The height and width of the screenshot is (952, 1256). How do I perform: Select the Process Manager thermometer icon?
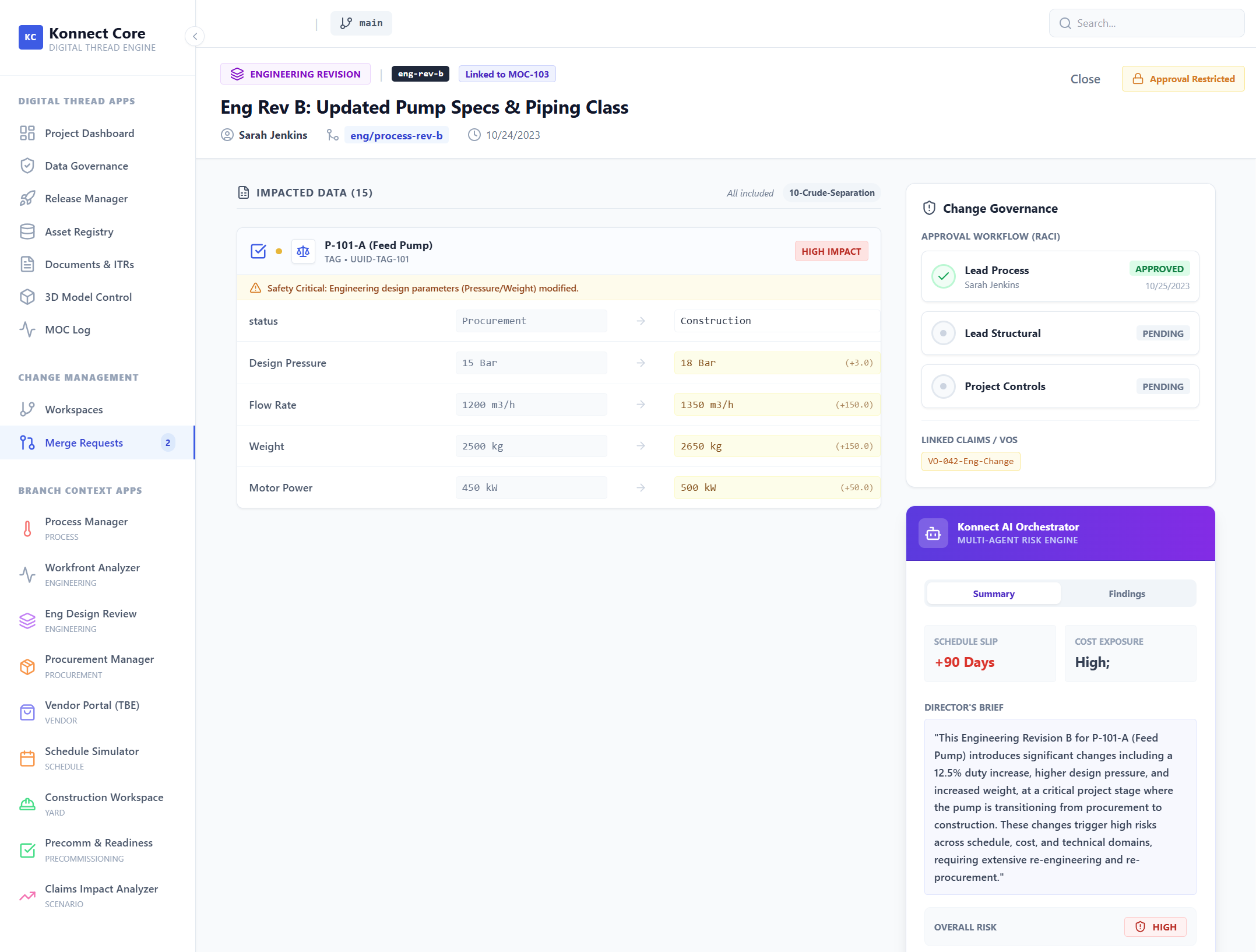(x=27, y=528)
